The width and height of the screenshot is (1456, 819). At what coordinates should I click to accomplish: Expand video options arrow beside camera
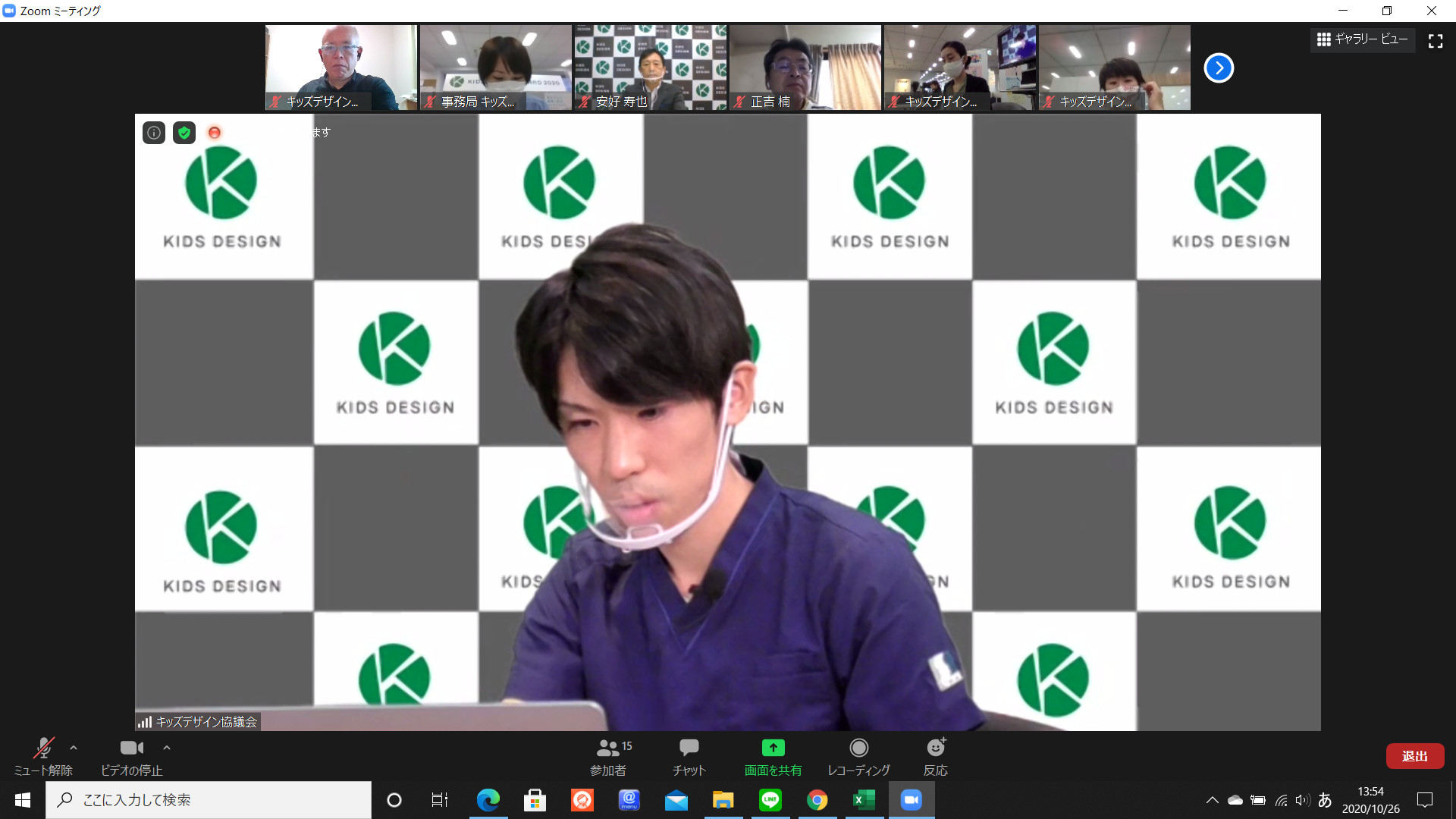pyautogui.click(x=167, y=748)
